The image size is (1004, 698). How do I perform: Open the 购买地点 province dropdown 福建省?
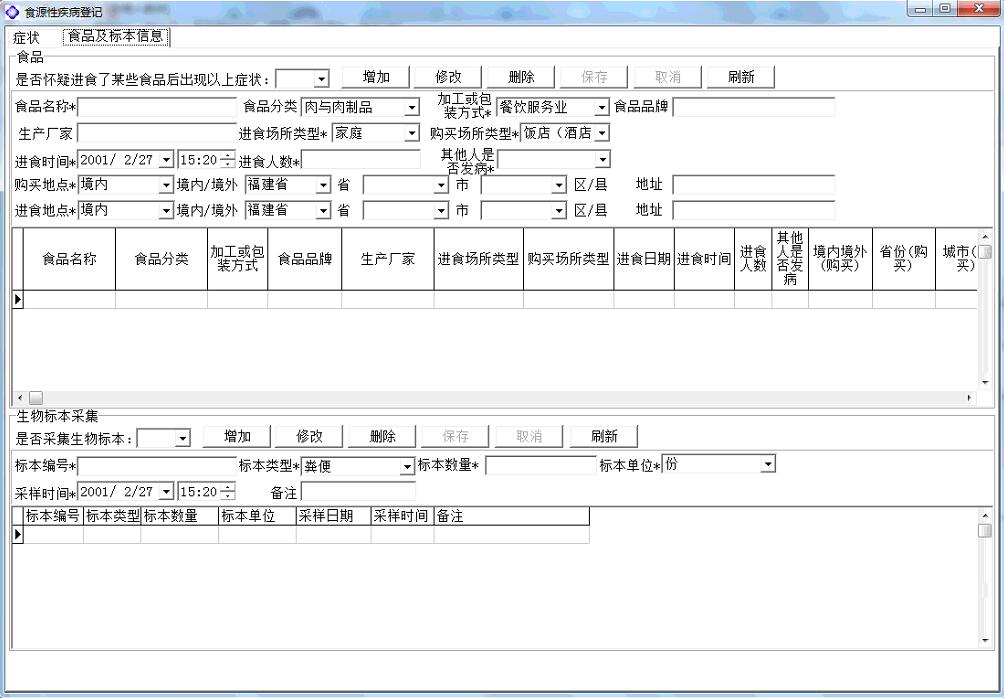coord(323,185)
